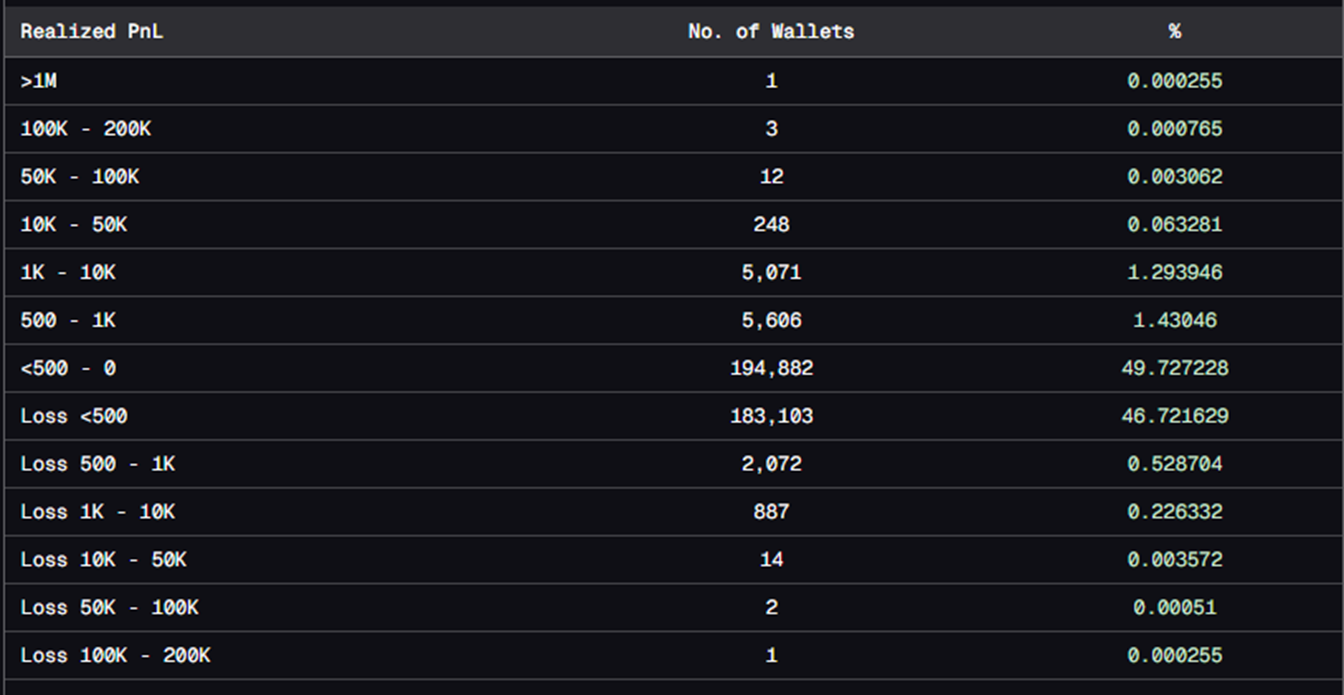This screenshot has width=1344, height=695.
Task: Select the Loss 500 - 1K row label
Action: coord(97,464)
